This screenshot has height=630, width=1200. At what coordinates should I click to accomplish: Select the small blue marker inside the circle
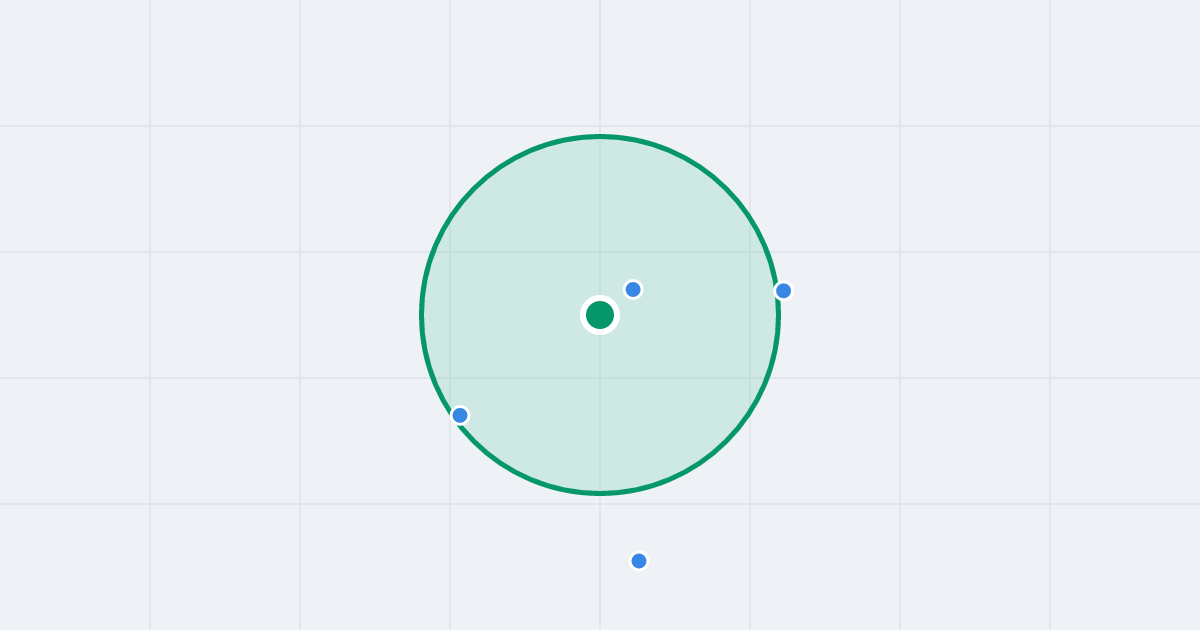pos(633,289)
